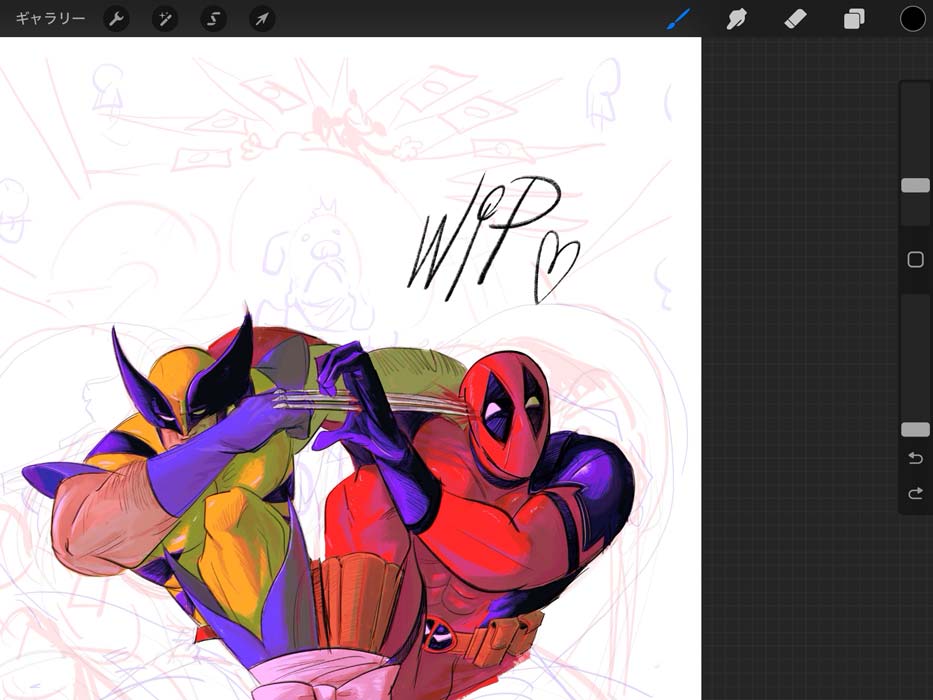Screen dimensions: 933x700
Task: Open the active color swatch circle
Action: coord(912,19)
